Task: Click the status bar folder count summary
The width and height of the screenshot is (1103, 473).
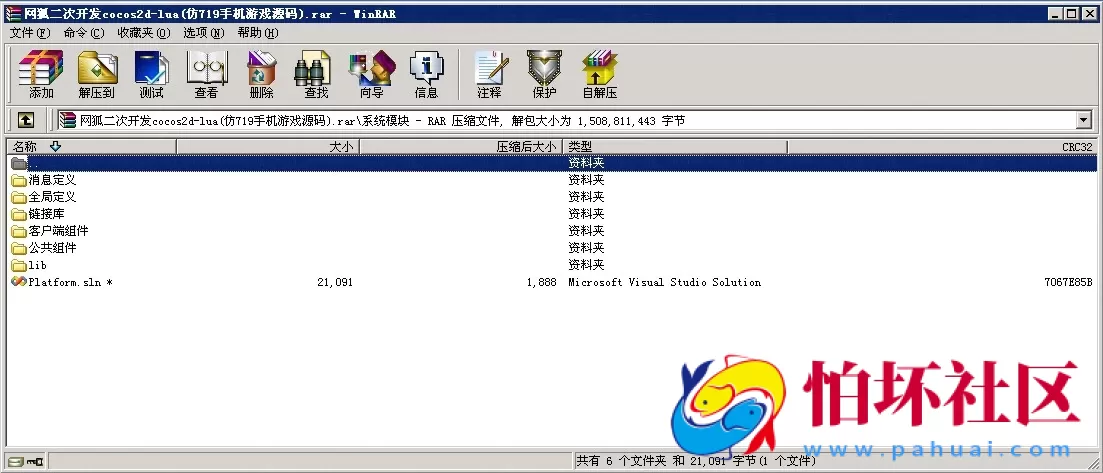Action: [x=696, y=461]
